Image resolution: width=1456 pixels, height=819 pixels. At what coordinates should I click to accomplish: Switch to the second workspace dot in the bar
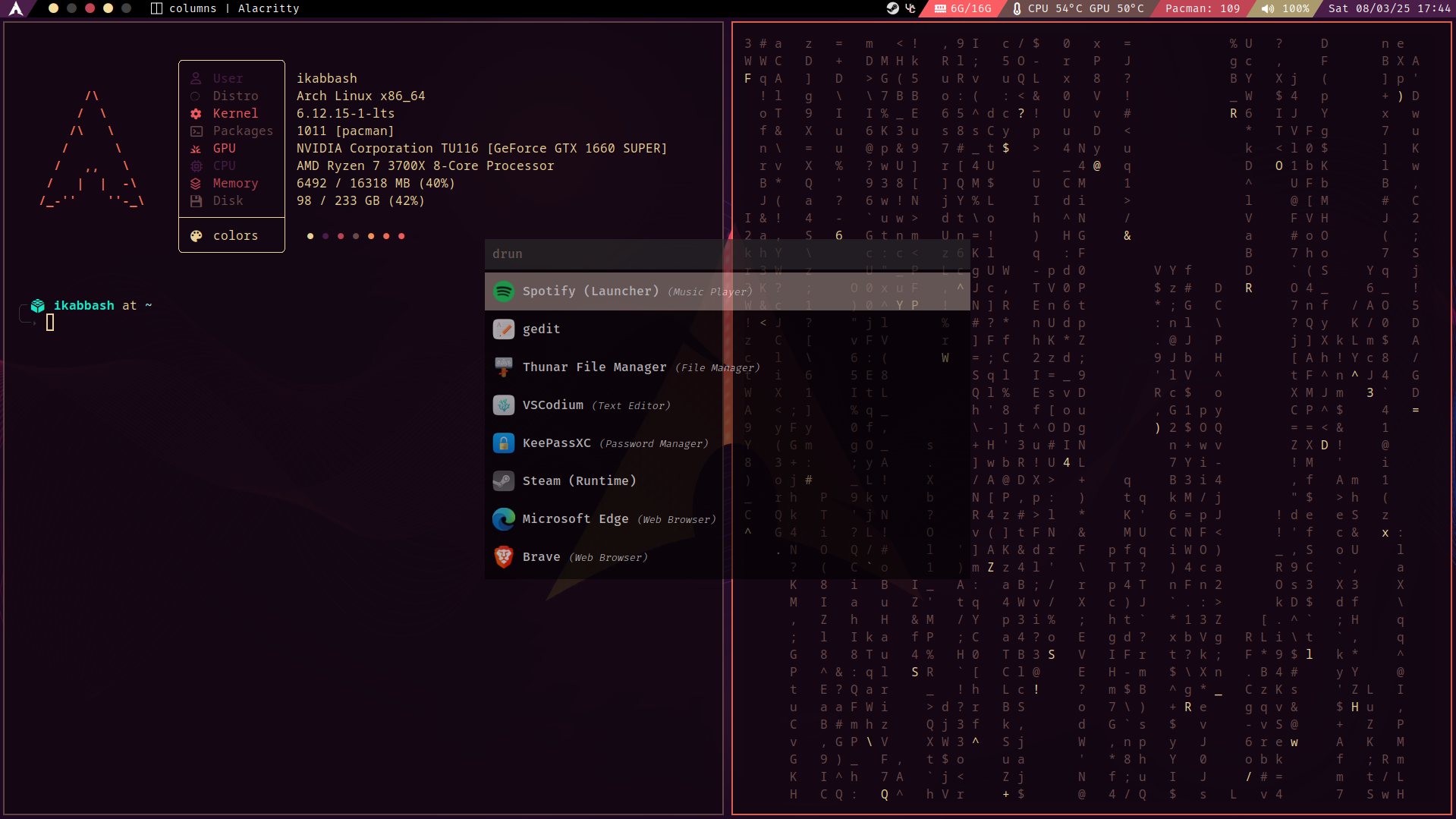71,8
